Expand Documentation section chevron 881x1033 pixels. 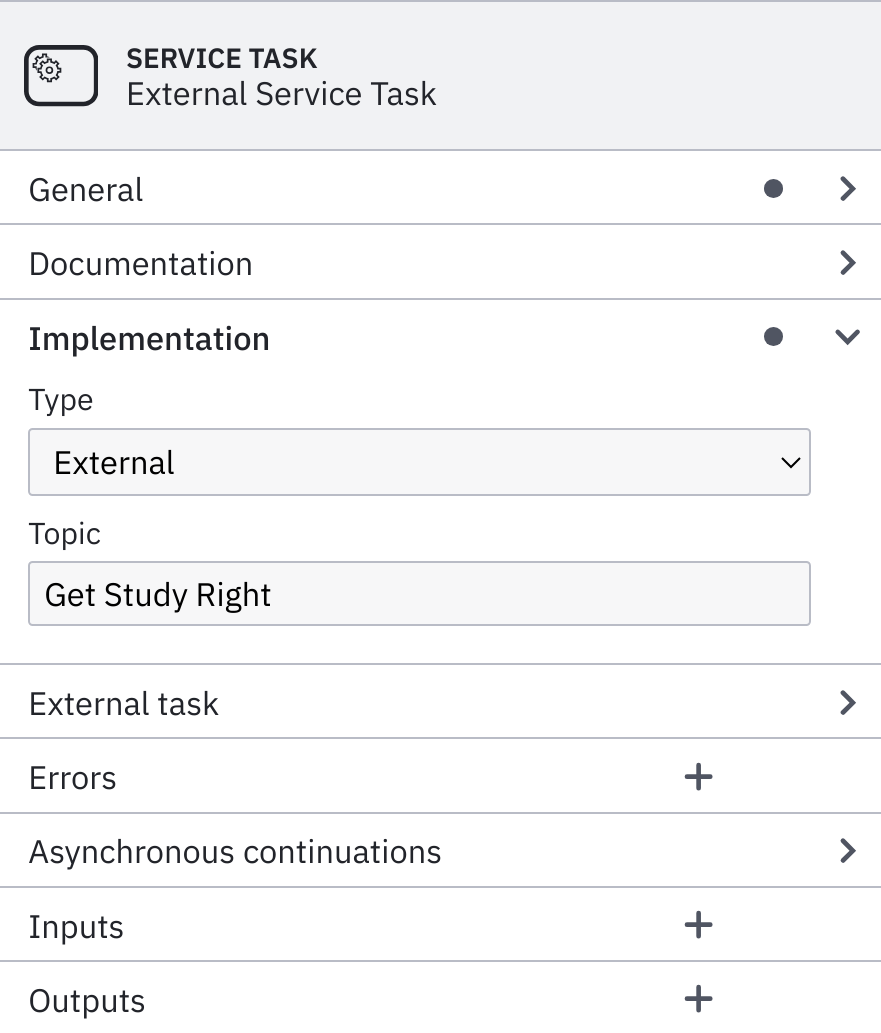(x=847, y=263)
